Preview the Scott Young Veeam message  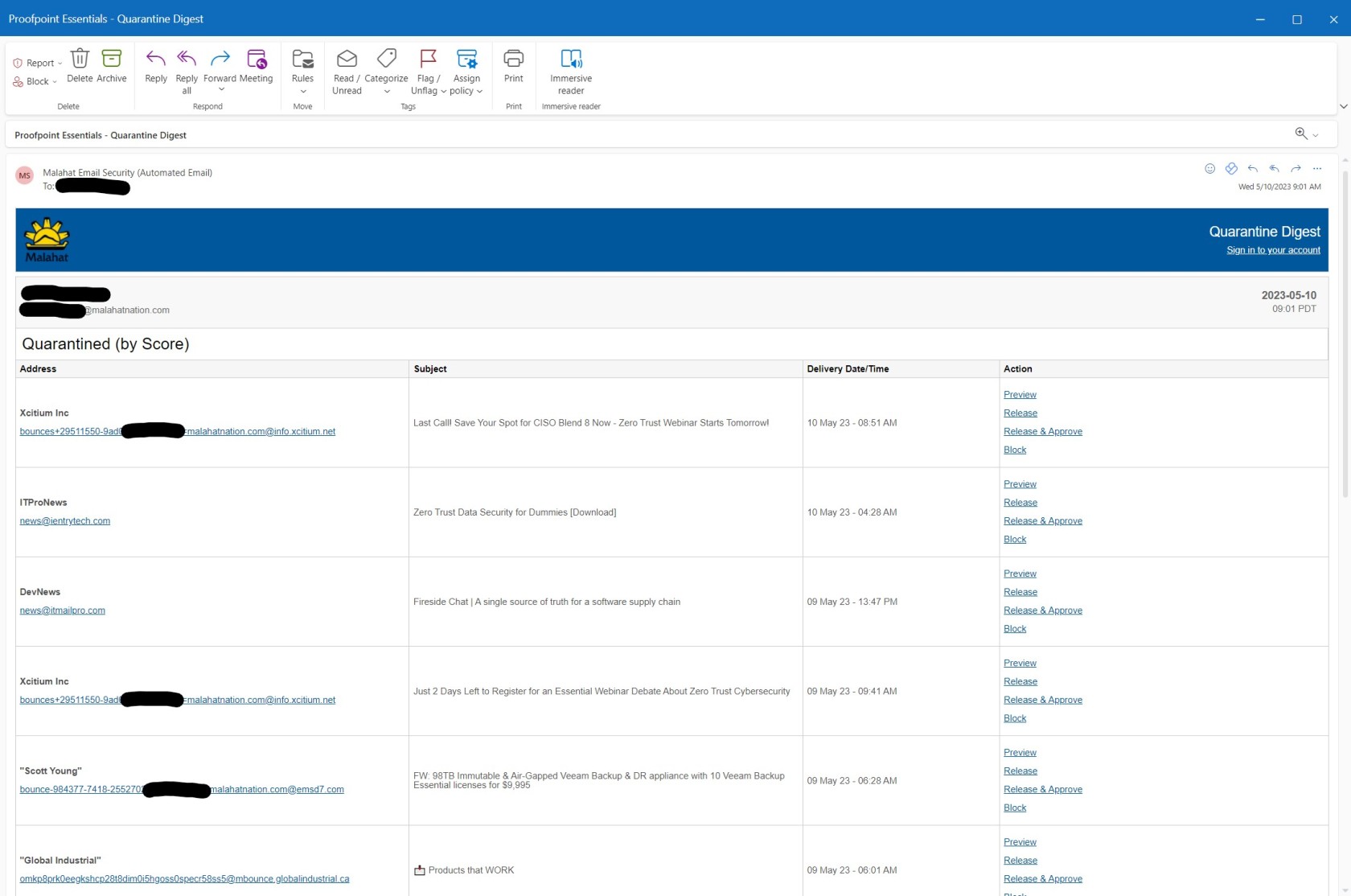pos(1020,752)
